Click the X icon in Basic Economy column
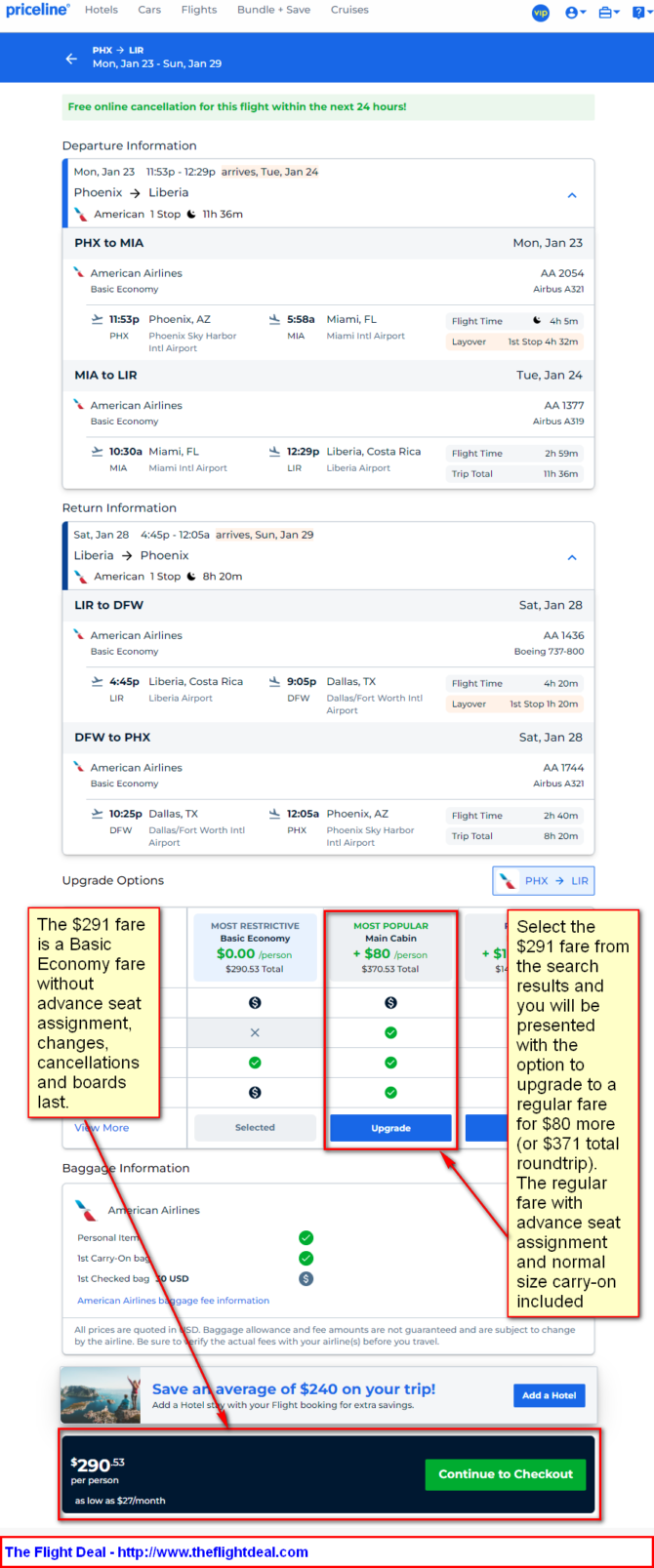Viewport: 654px width, 1568px height. click(255, 1032)
